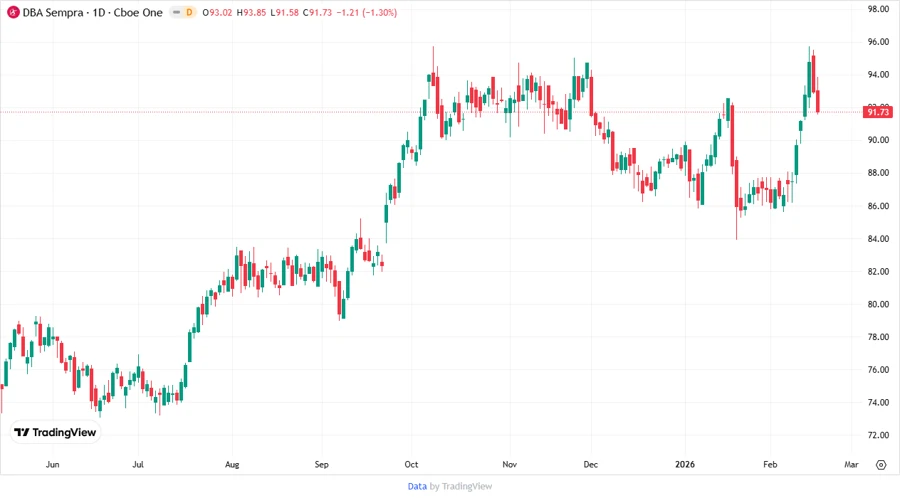900x498 pixels.
Task: Click the 78.00 price axis label
Action: click(x=878, y=337)
